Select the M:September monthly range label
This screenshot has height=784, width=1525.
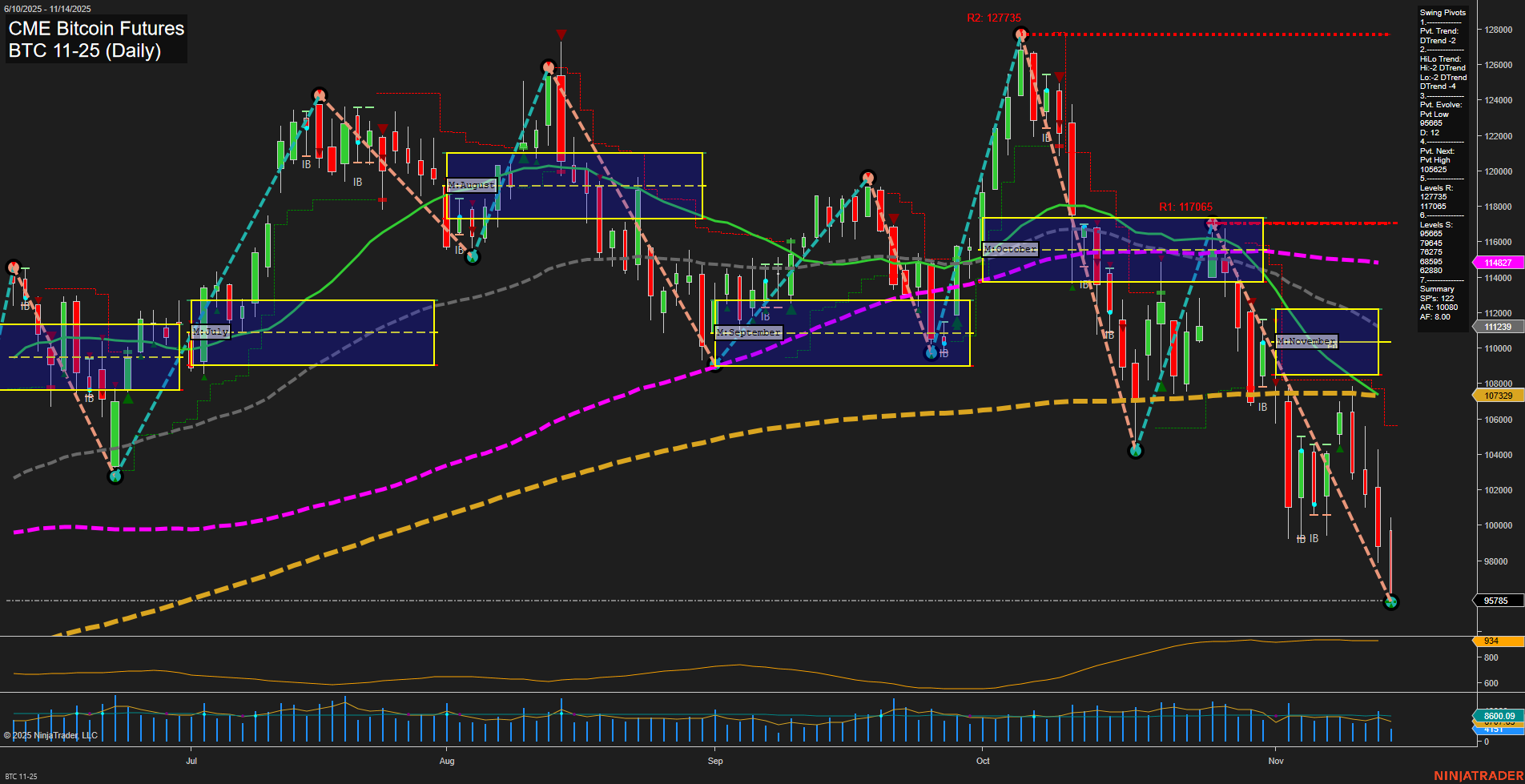748,332
